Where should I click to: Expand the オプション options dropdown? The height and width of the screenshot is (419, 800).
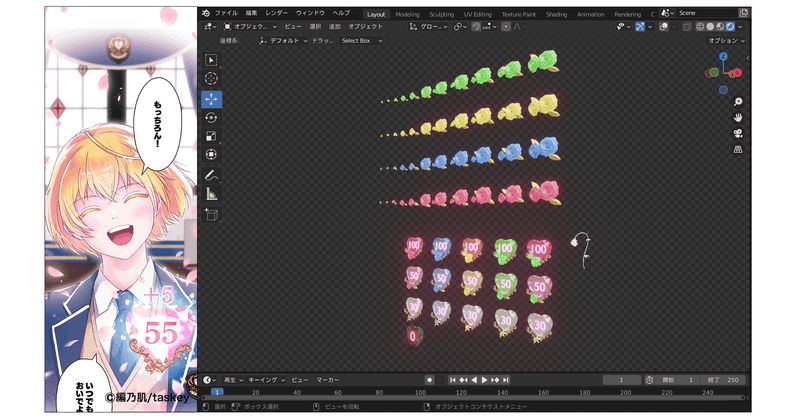point(727,40)
